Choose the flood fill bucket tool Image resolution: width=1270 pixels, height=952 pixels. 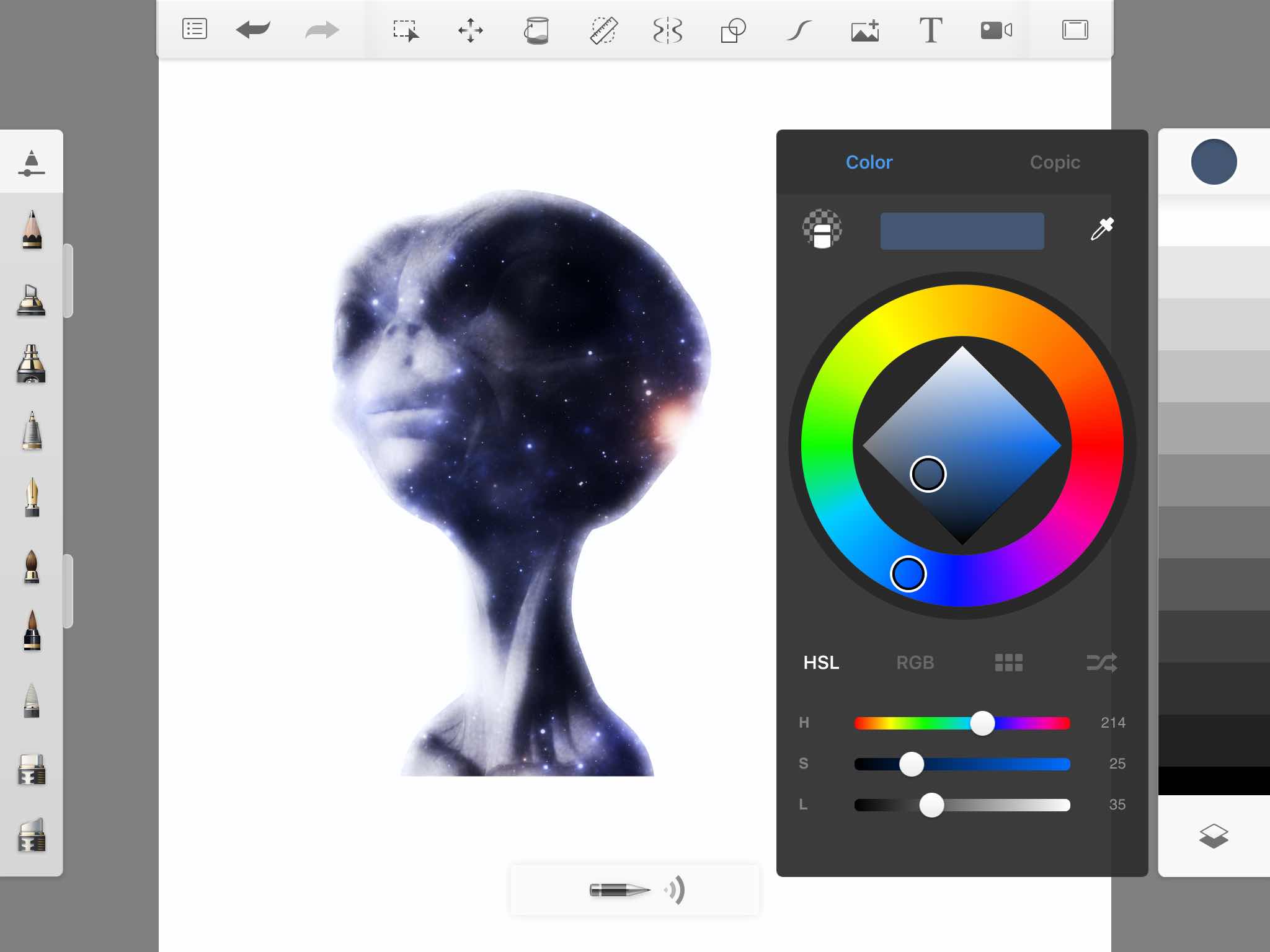click(x=536, y=30)
